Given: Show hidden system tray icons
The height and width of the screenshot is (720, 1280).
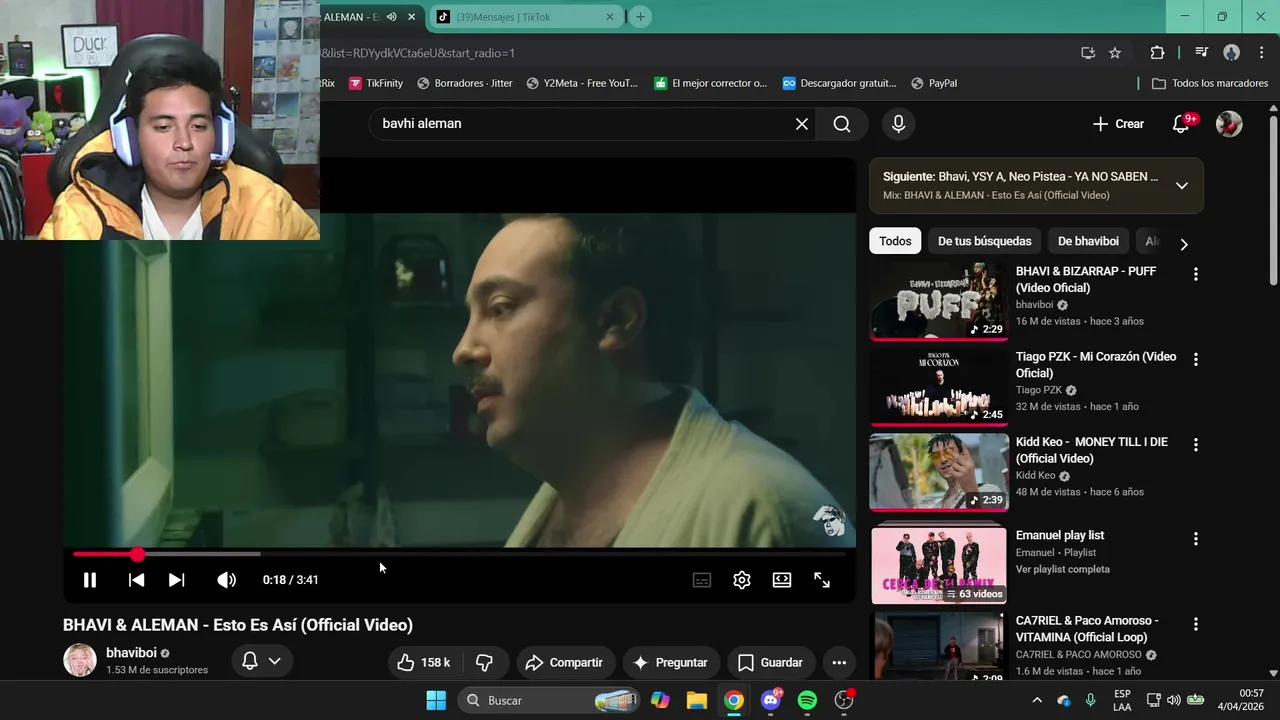Looking at the screenshot, I should [x=1037, y=700].
